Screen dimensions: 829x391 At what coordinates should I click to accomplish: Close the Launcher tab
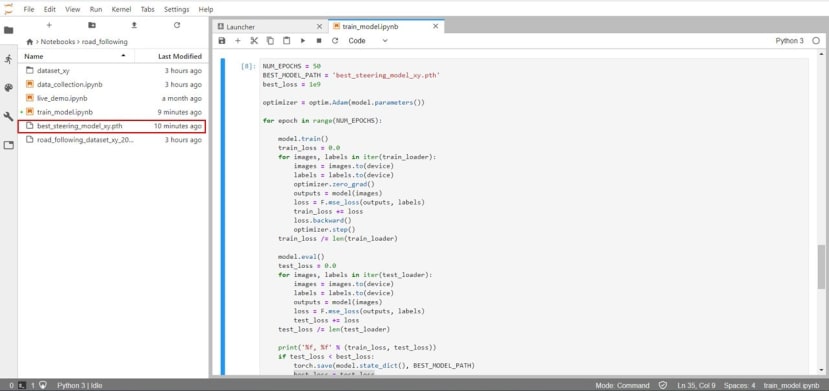click(x=319, y=26)
